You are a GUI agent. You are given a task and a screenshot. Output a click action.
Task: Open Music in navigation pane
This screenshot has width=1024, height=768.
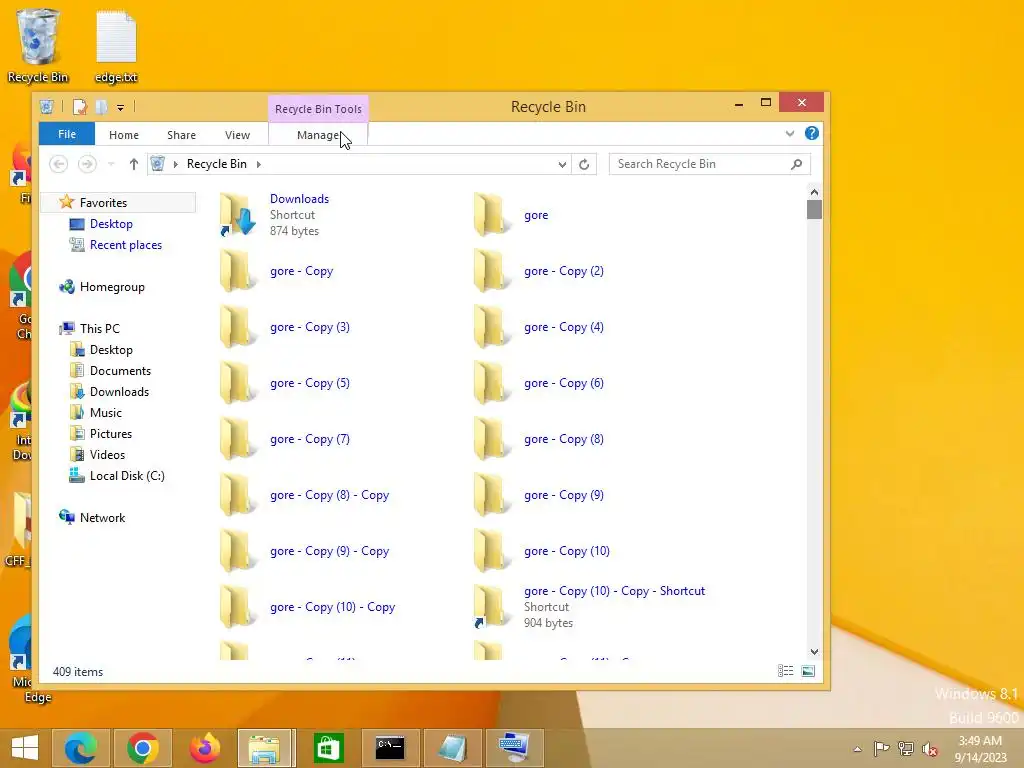(x=105, y=413)
